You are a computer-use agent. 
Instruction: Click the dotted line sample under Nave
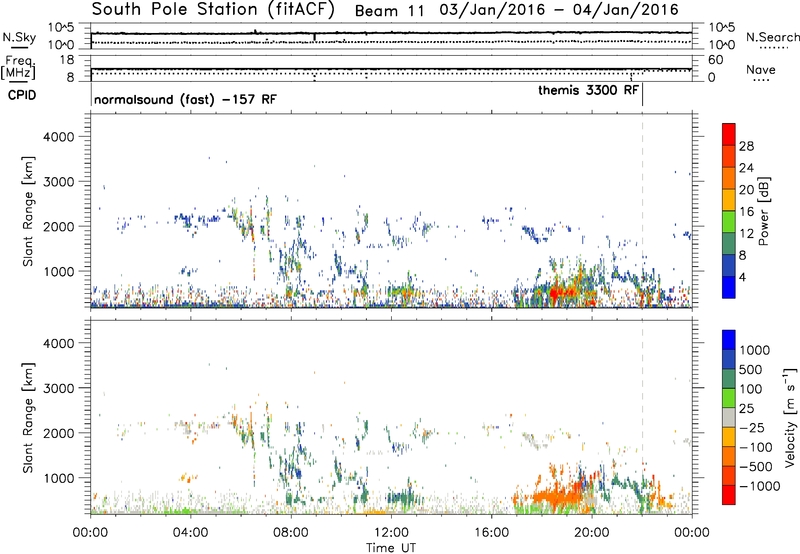(x=761, y=81)
